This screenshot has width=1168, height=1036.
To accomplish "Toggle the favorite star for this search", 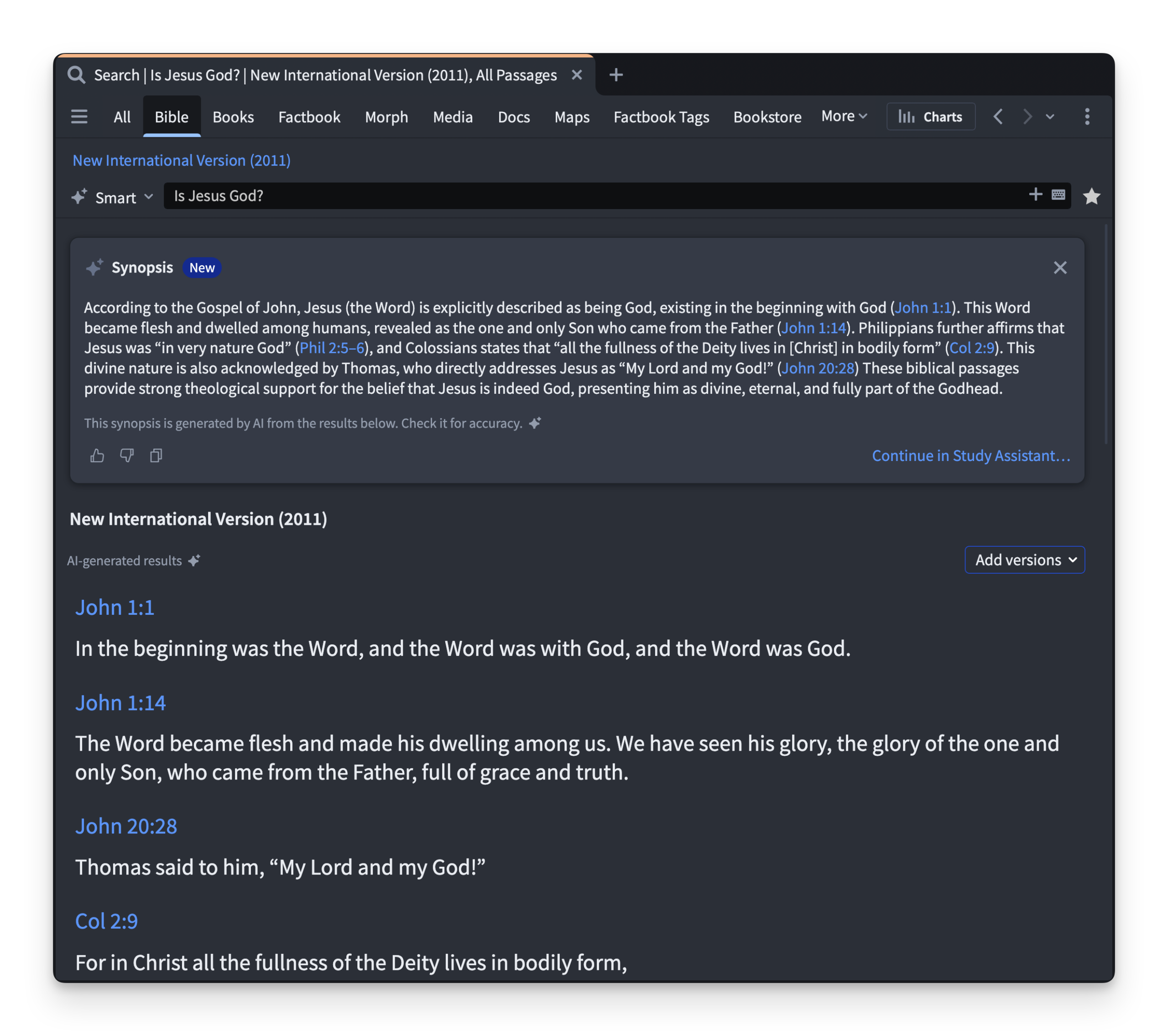I will pyautogui.click(x=1091, y=196).
